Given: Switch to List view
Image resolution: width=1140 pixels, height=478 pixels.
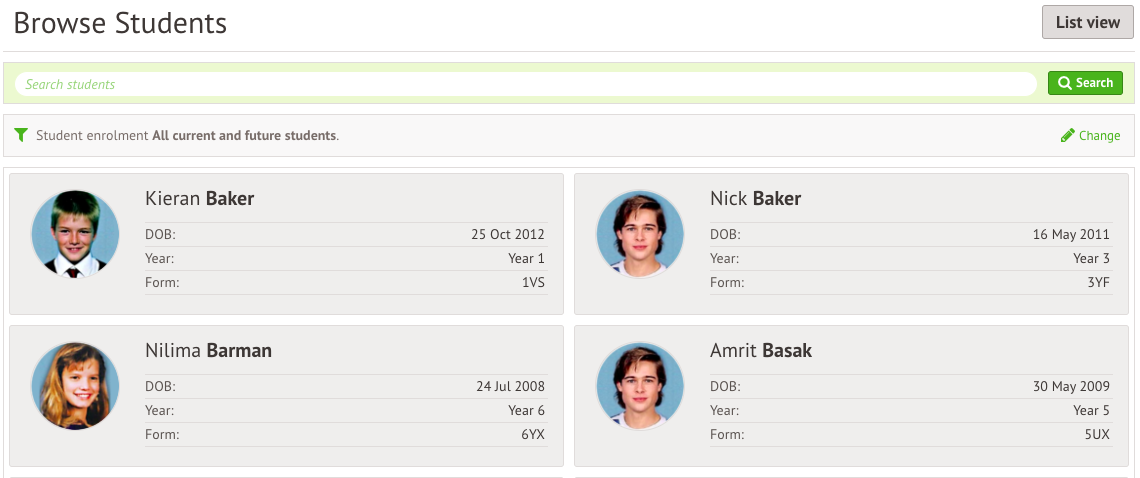Looking at the screenshot, I should [x=1088, y=22].
